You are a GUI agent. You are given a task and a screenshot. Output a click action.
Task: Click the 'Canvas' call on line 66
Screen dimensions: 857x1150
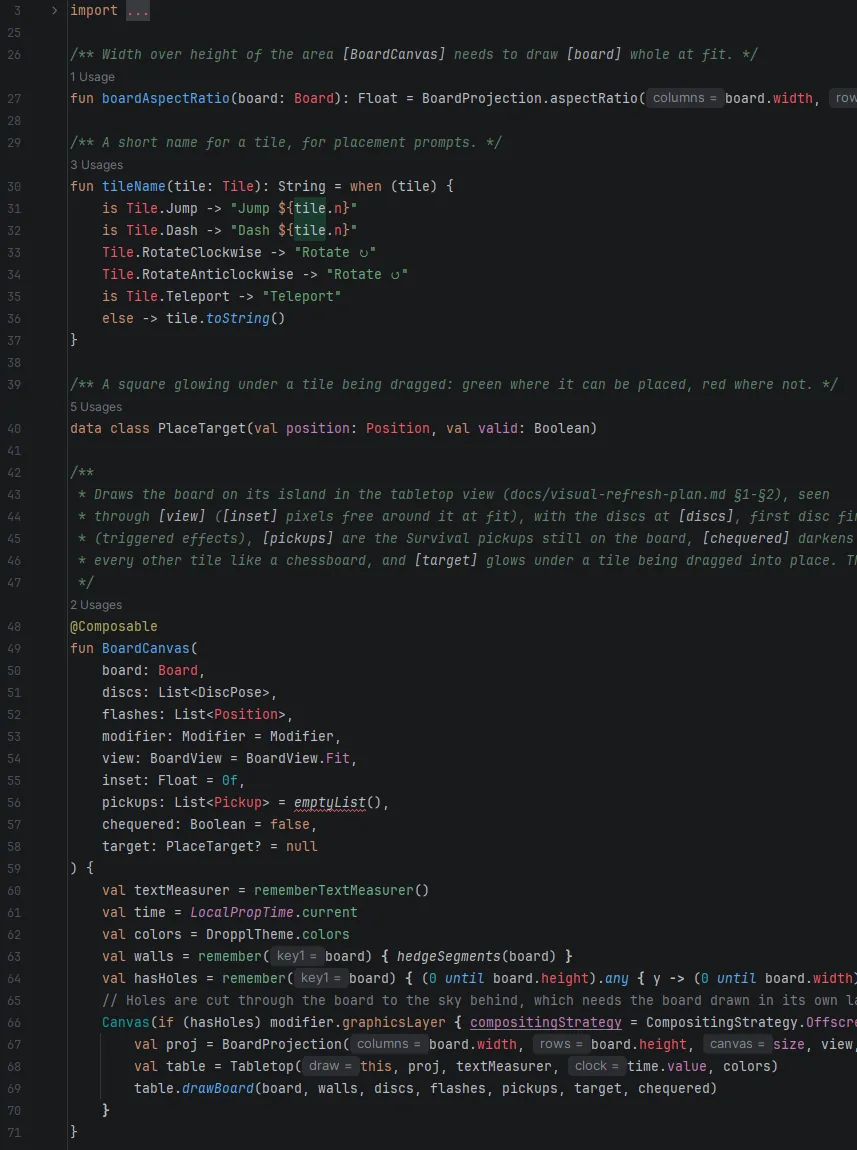coord(125,1022)
